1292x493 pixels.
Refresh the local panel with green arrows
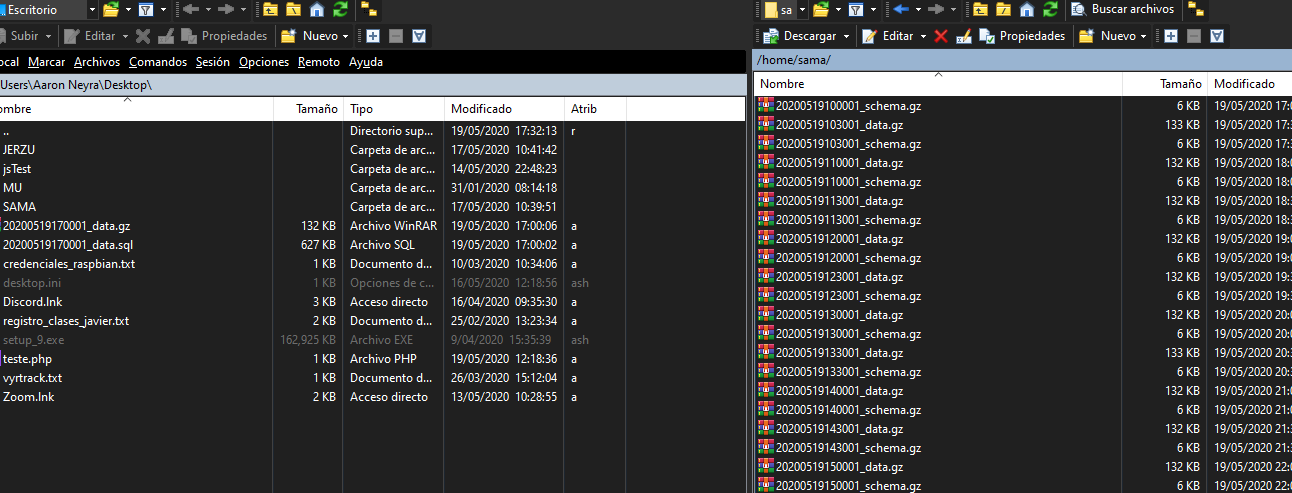[x=339, y=10]
